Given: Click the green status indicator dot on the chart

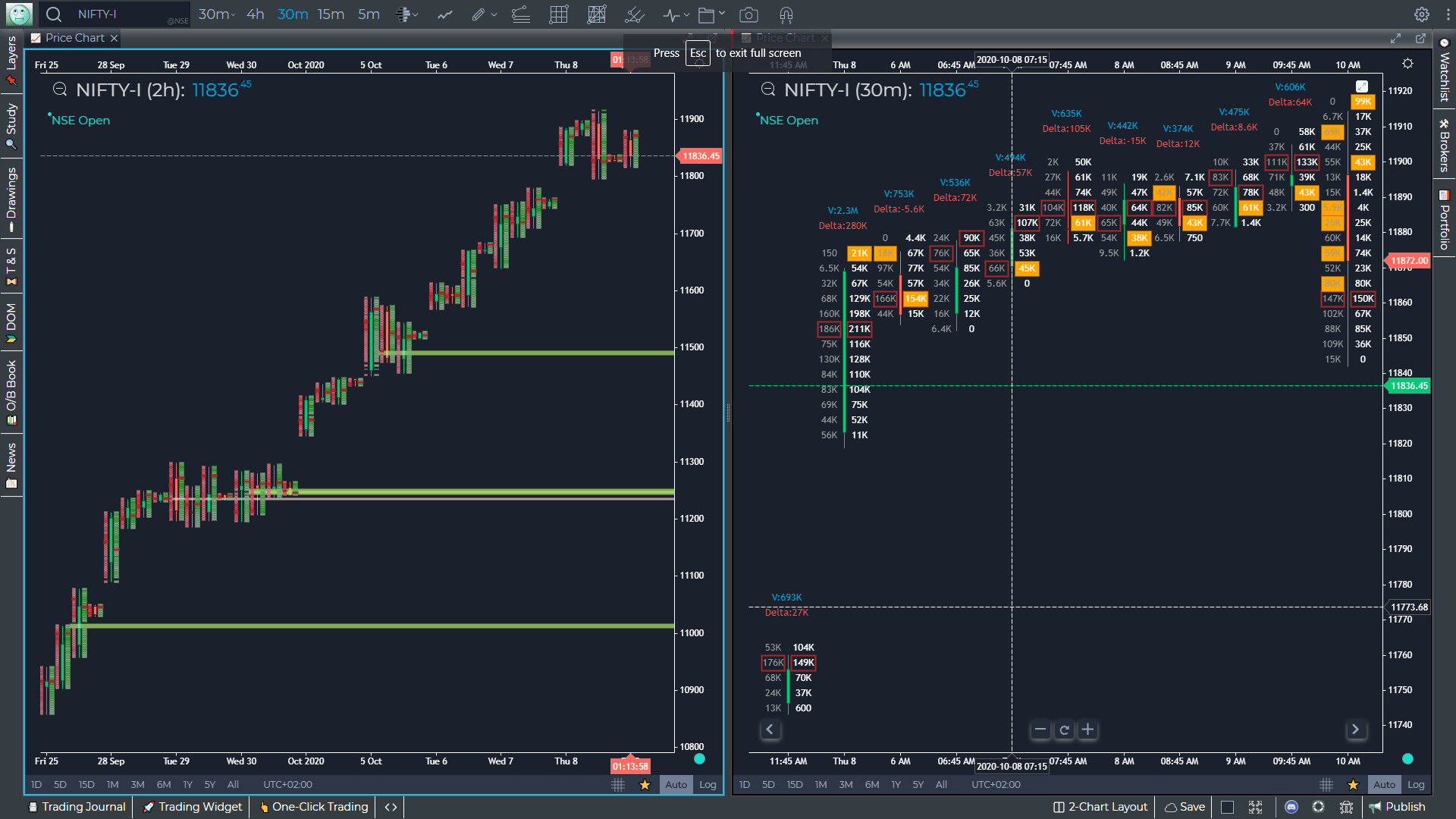Looking at the screenshot, I should click(698, 758).
